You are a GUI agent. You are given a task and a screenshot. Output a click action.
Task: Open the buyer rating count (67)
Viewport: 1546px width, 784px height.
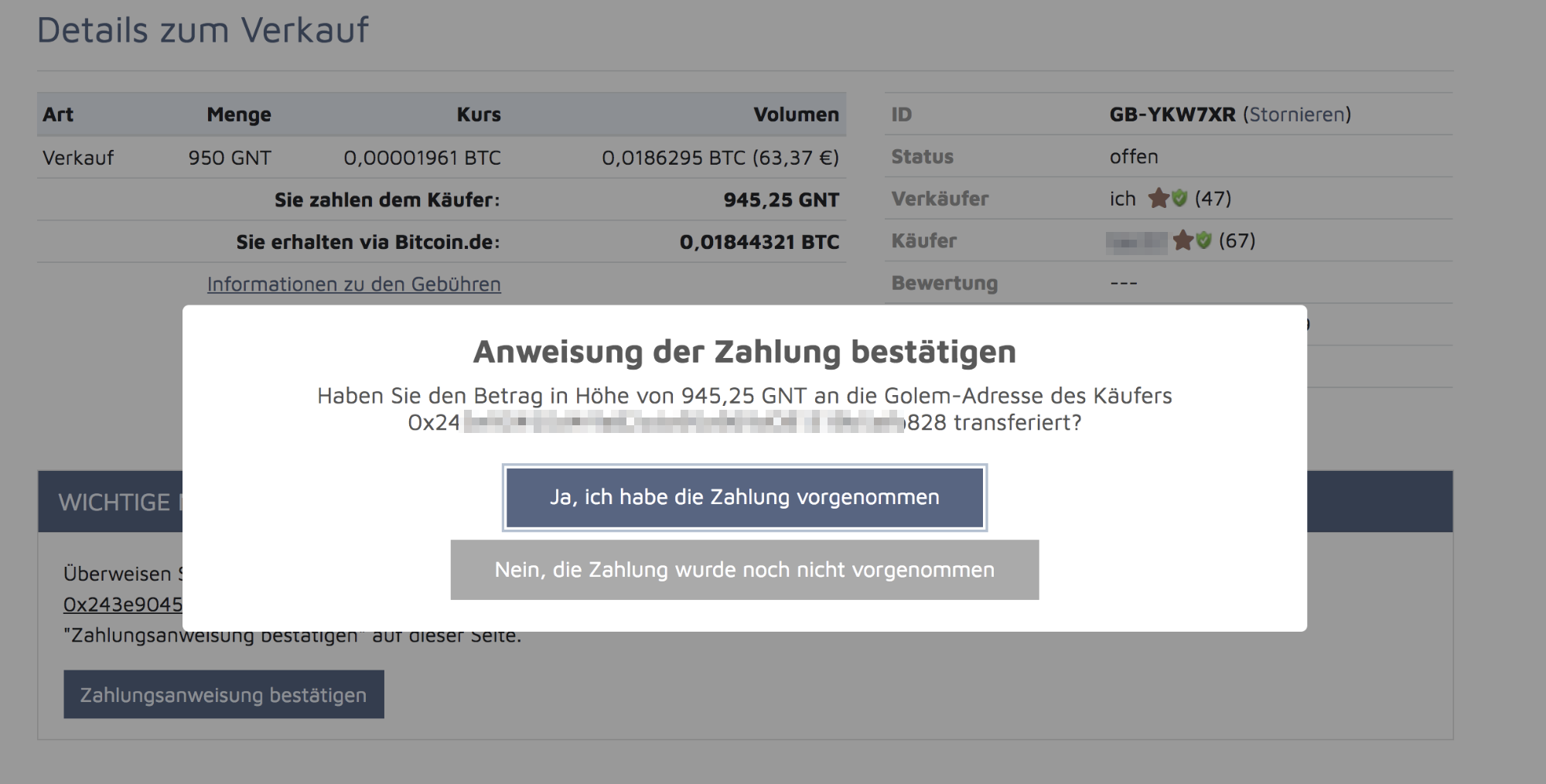[1239, 240]
